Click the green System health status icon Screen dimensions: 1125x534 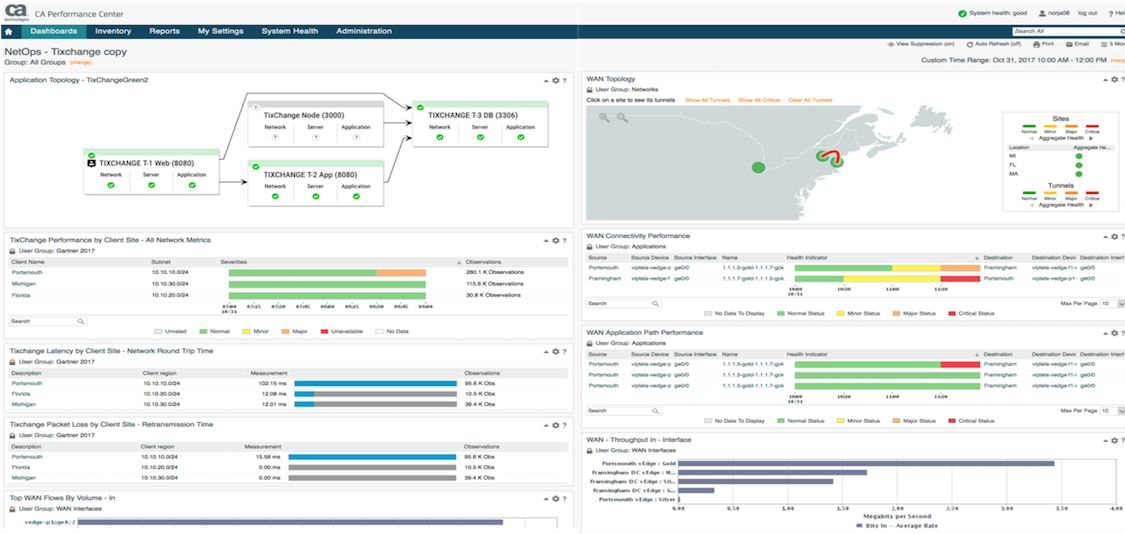click(x=961, y=13)
